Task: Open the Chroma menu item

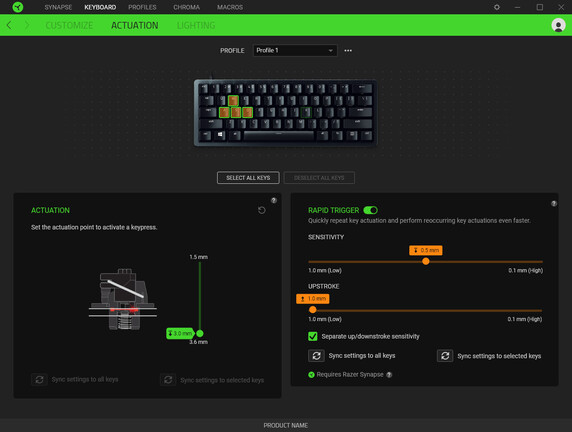Action: point(186,7)
